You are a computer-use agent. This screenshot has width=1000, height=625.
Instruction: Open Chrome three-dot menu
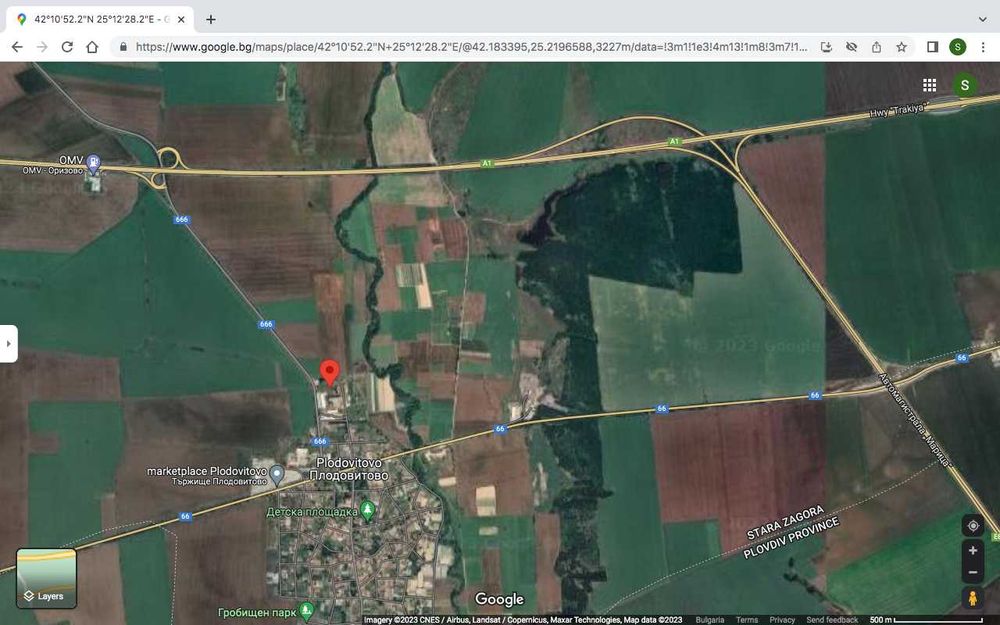coord(983,47)
